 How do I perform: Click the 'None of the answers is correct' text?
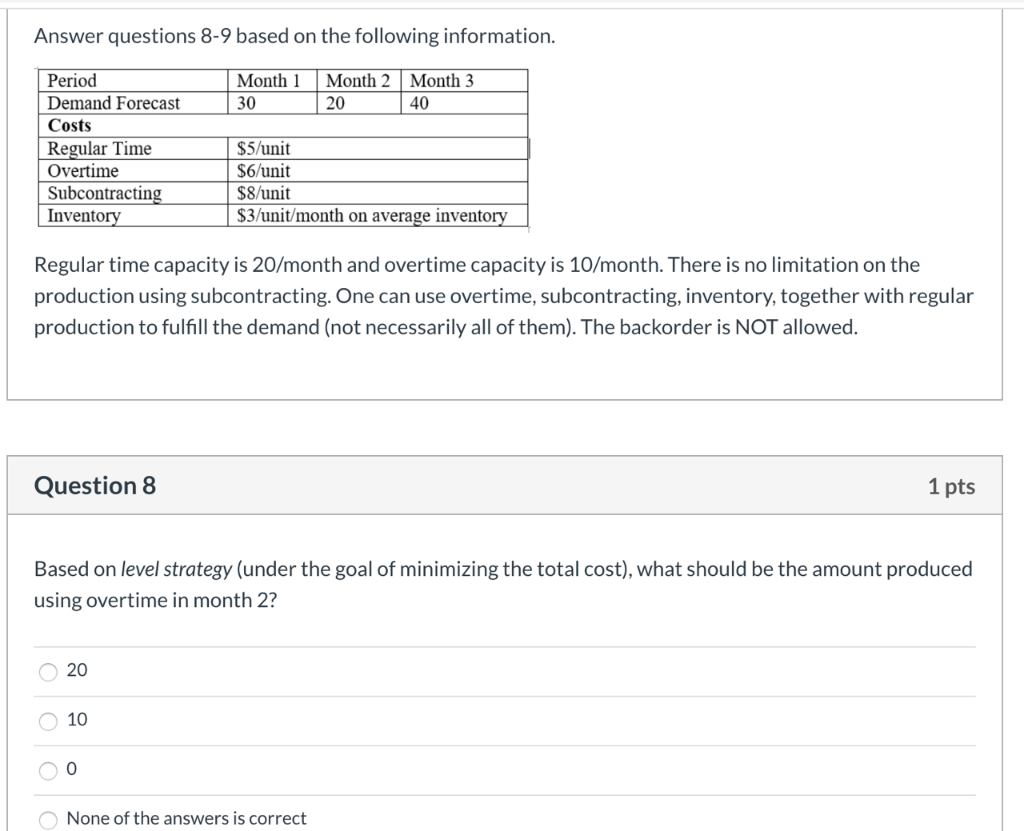[185, 818]
